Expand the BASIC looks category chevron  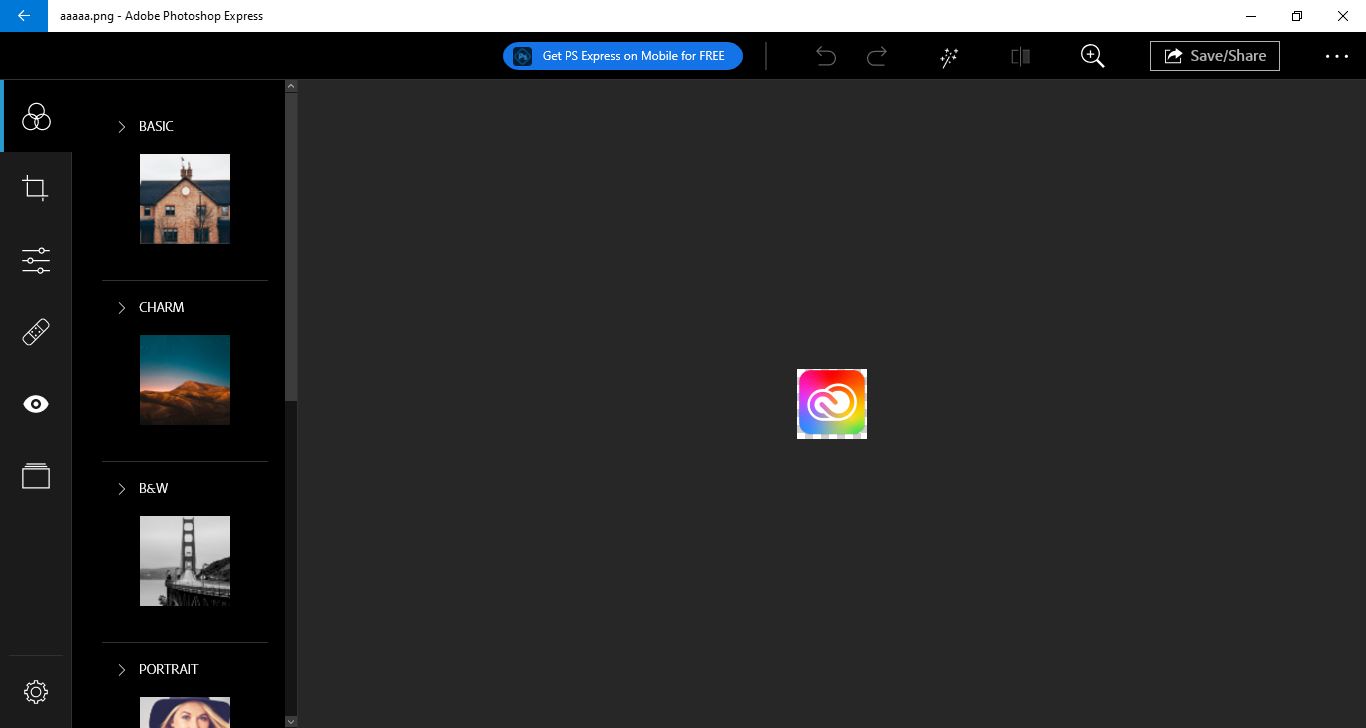click(122, 127)
